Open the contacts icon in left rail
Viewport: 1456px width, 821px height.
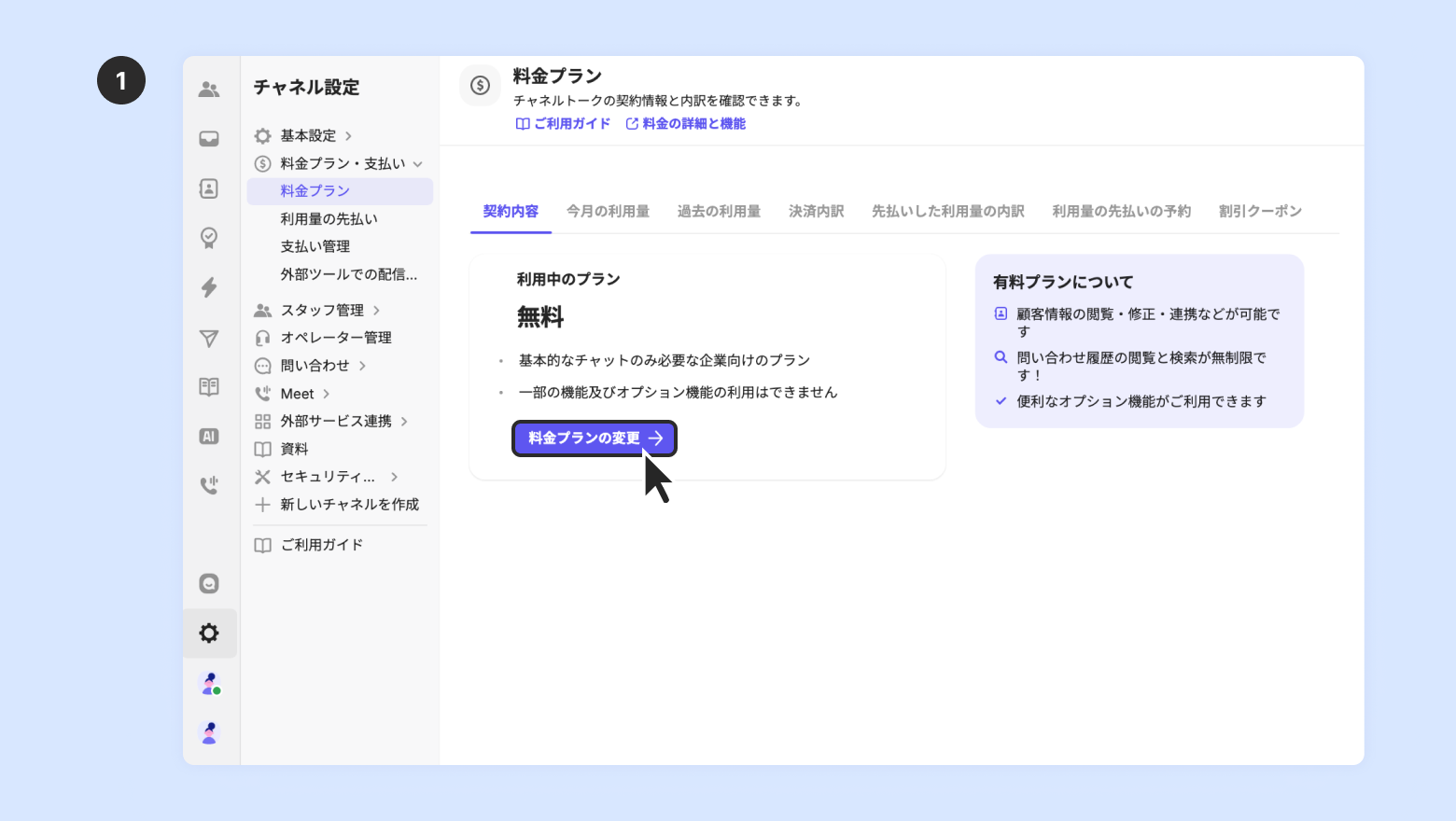[x=209, y=188]
